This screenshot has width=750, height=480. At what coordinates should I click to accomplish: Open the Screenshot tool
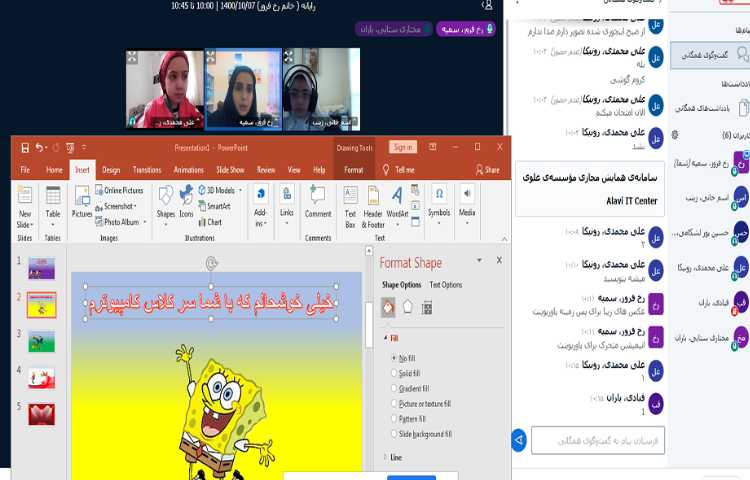[115, 207]
